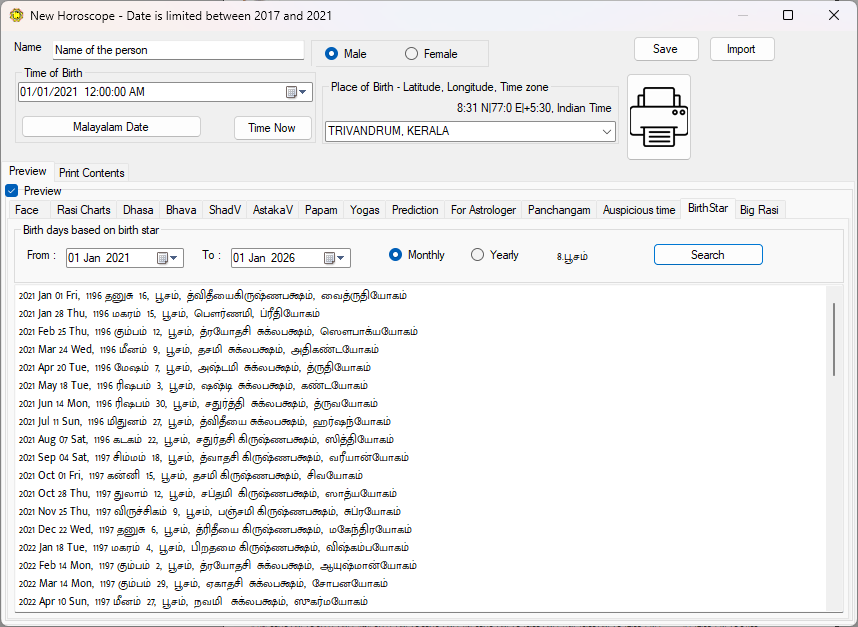Open the From date calendar dropdown

coord(167,258)
